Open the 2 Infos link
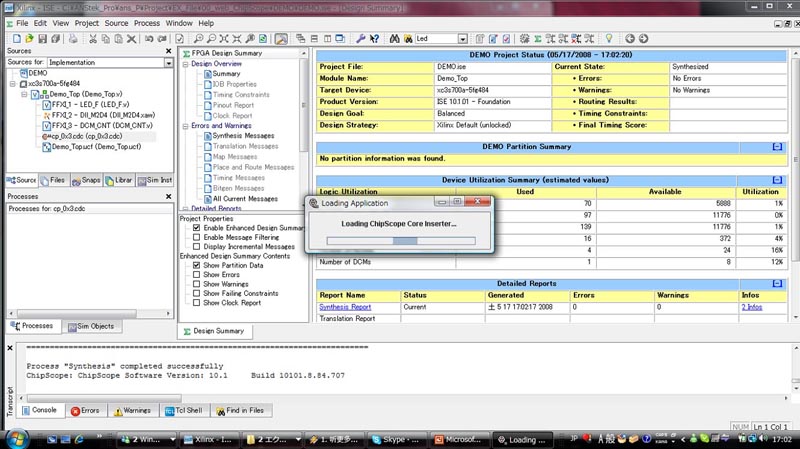Image resolution: width=800 pixels, height=449 pixels. 752,307
